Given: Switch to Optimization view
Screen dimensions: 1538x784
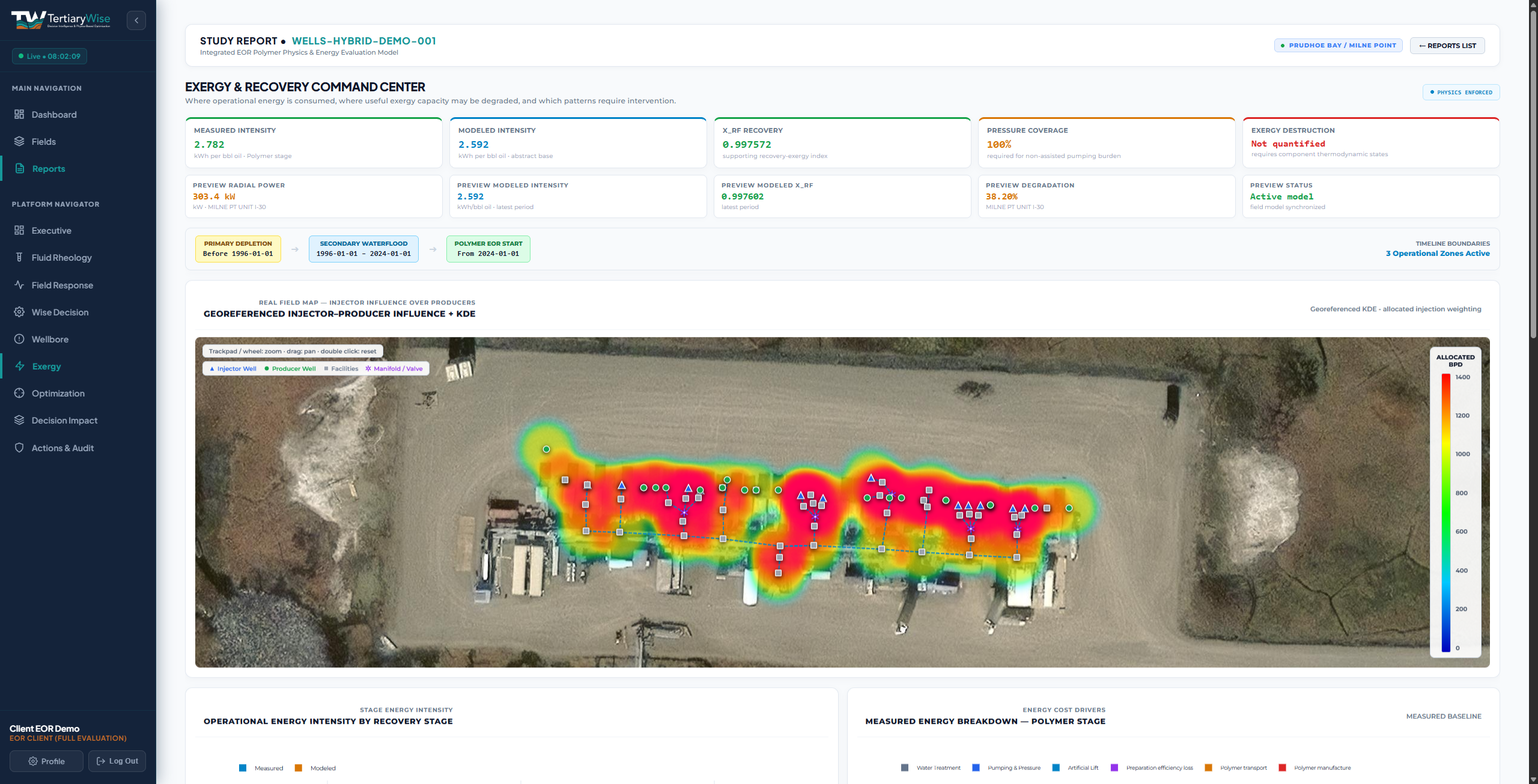Looking at the screenshot, I should pyautogui.click(x=78, y=393).
